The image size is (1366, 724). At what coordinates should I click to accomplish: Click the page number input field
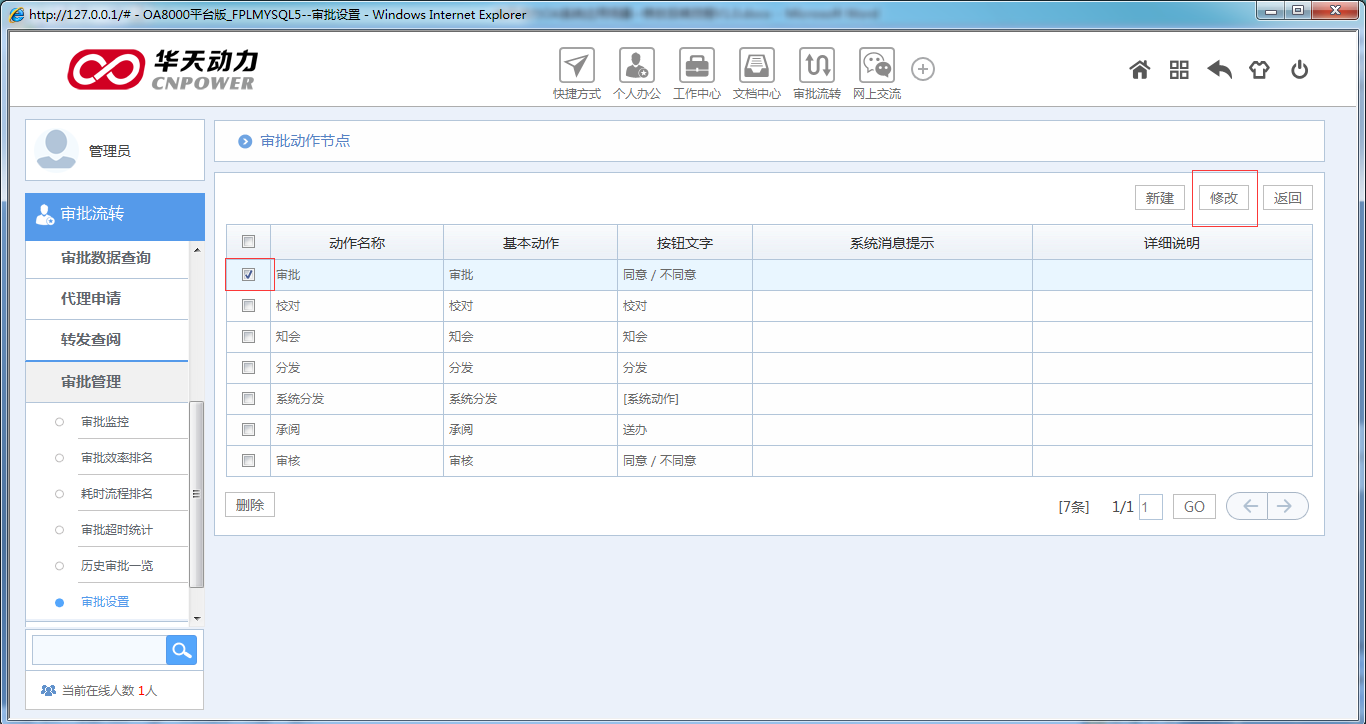[x=1150, y=507]
